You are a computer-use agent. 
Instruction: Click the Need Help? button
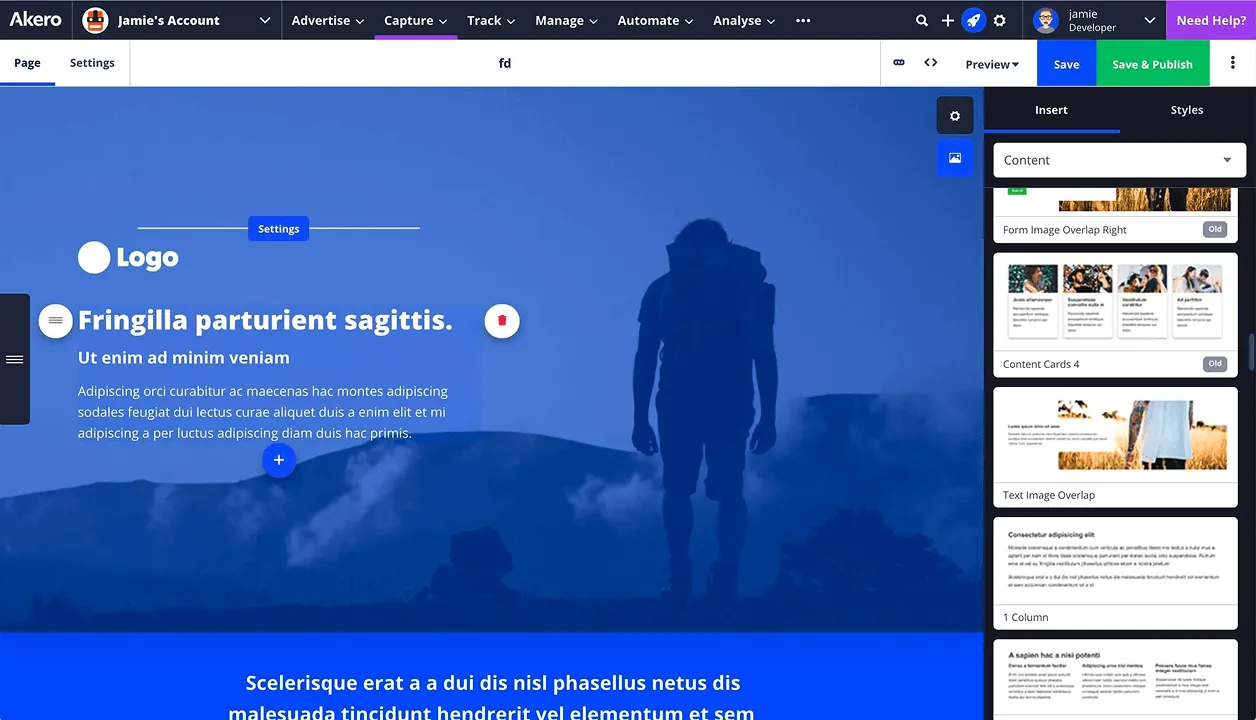(1211, 20)
